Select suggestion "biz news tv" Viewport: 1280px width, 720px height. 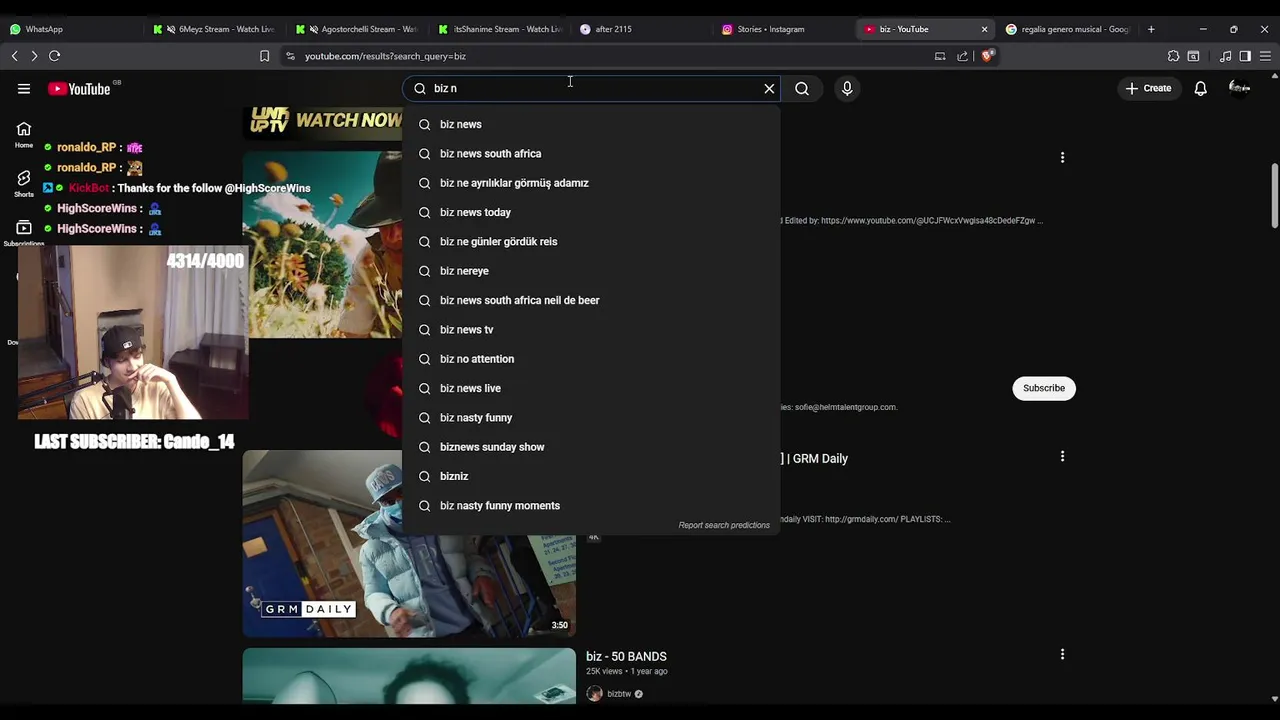[x=591, y=330]
